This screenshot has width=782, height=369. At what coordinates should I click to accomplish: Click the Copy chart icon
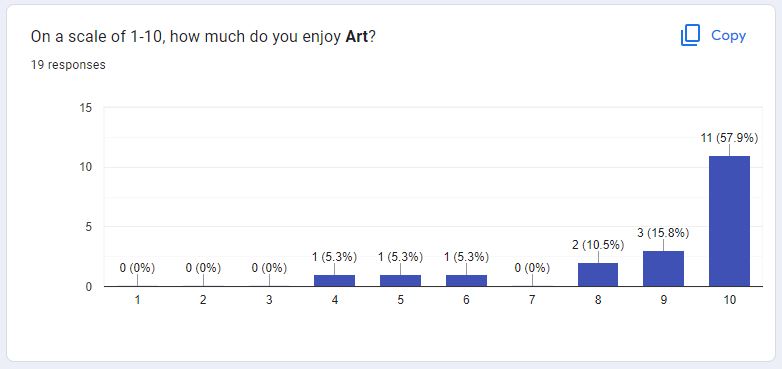click(691, 35)
